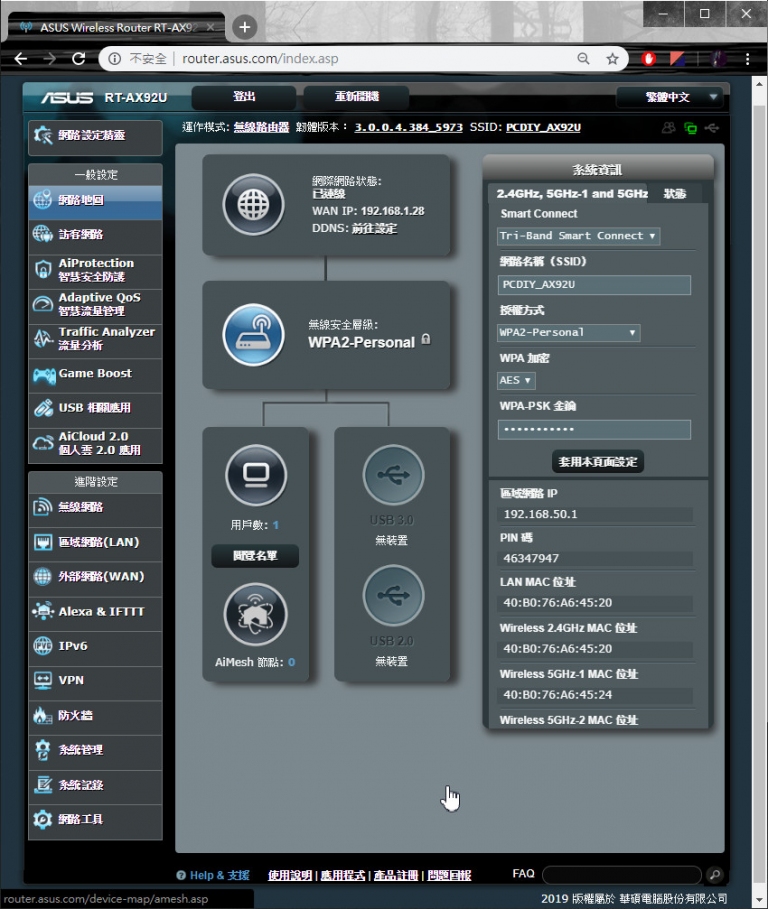
Task: Click the AiMesh node count 0
Action: pyautogui.click(x=292, y=662)
